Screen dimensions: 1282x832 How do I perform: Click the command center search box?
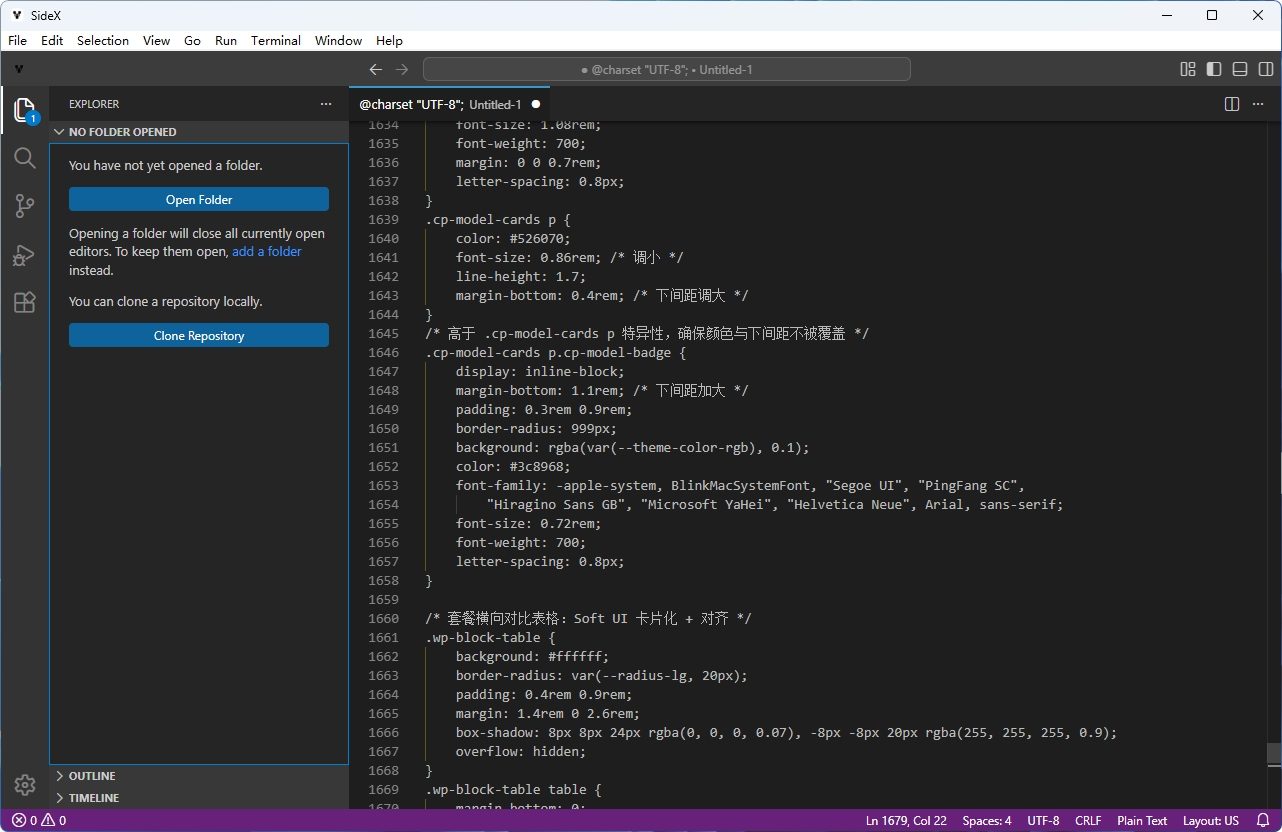click(667, 69)
